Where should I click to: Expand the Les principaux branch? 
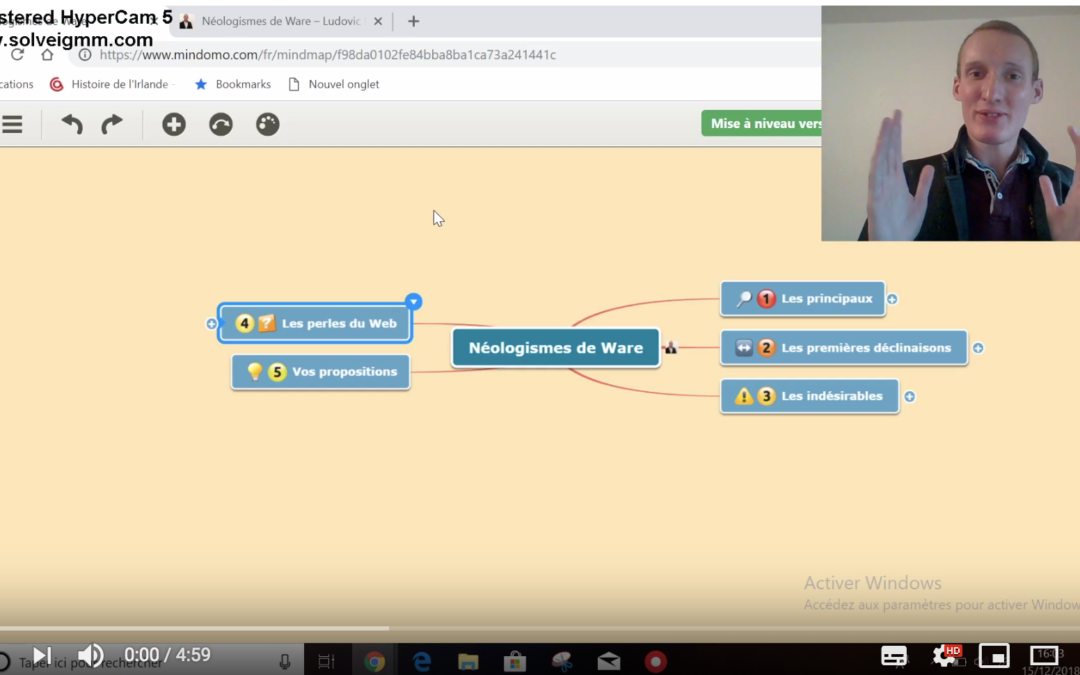coord(892,299)
